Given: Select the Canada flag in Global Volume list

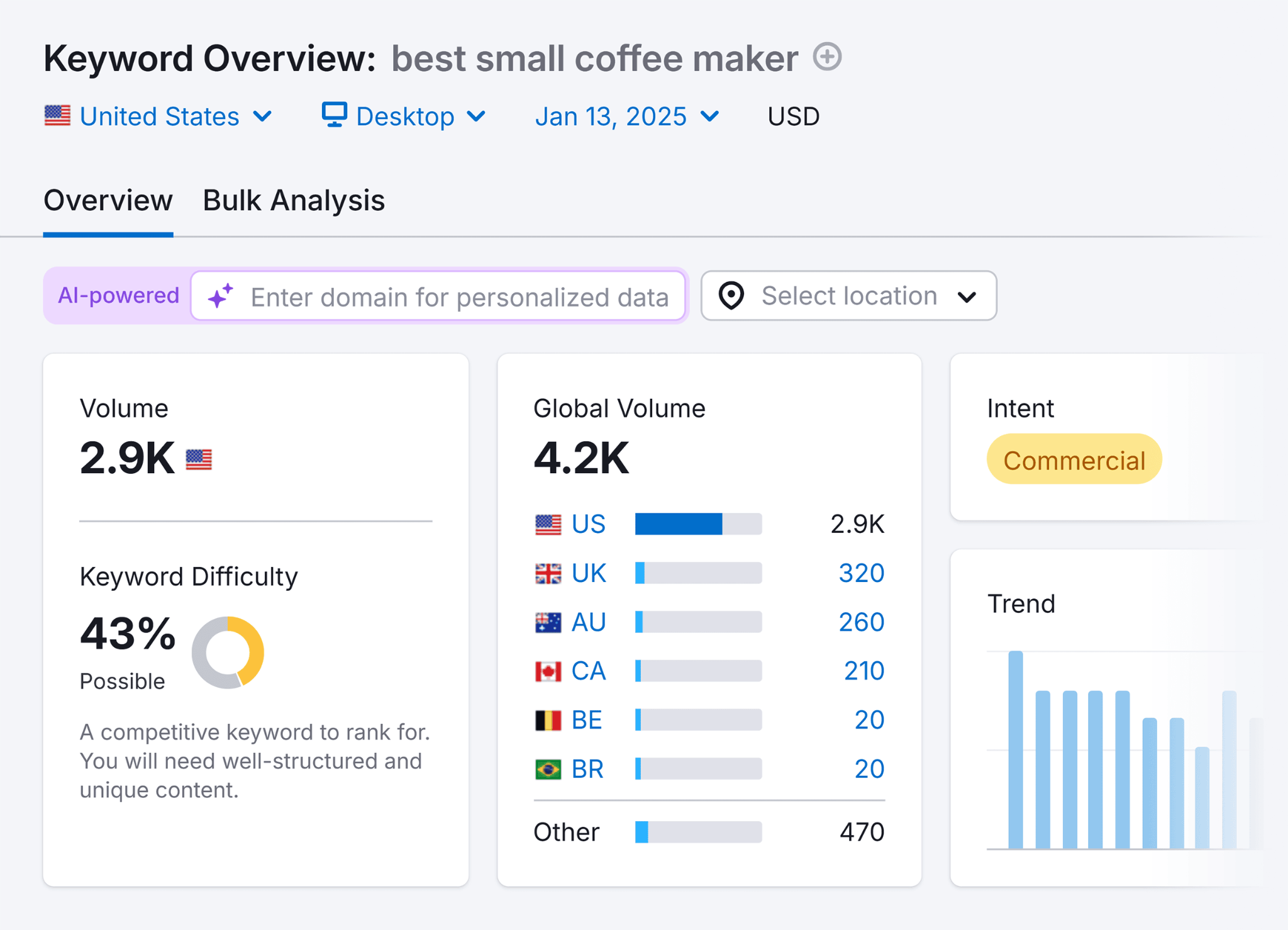Looking at the screenshot, I should 548,670.
